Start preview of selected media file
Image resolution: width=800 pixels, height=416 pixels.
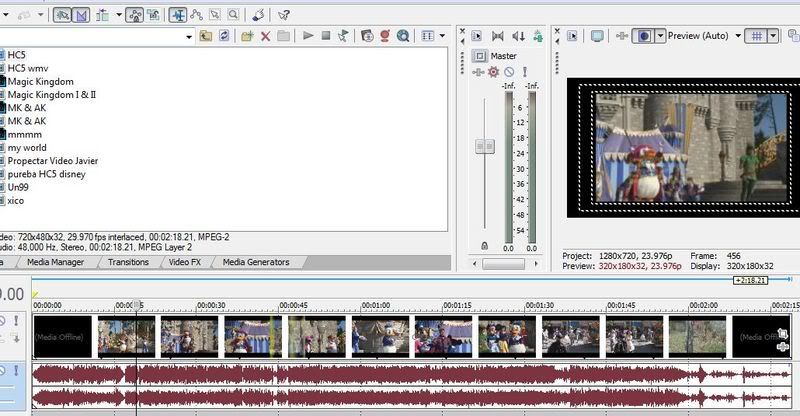coord(308,36)
